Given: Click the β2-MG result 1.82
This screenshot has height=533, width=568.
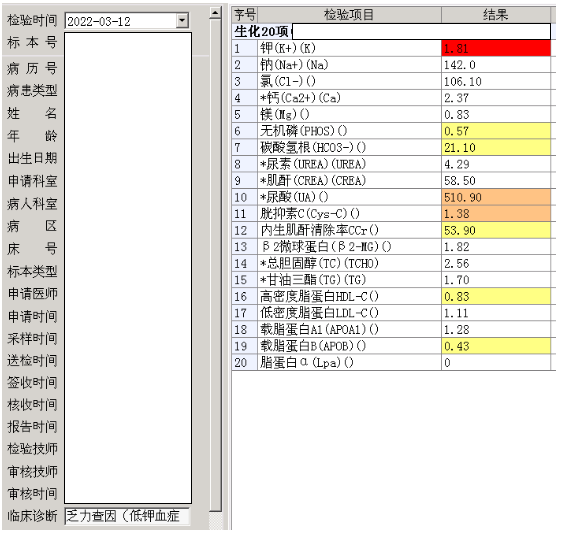Looking at the screenshot, I should click(496, 247).
